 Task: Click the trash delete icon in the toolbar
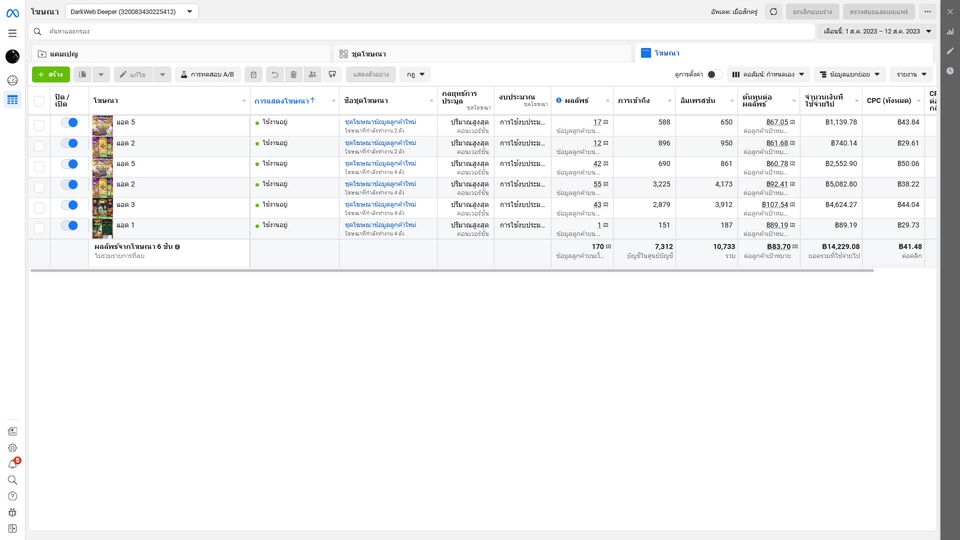click(293, 74)
